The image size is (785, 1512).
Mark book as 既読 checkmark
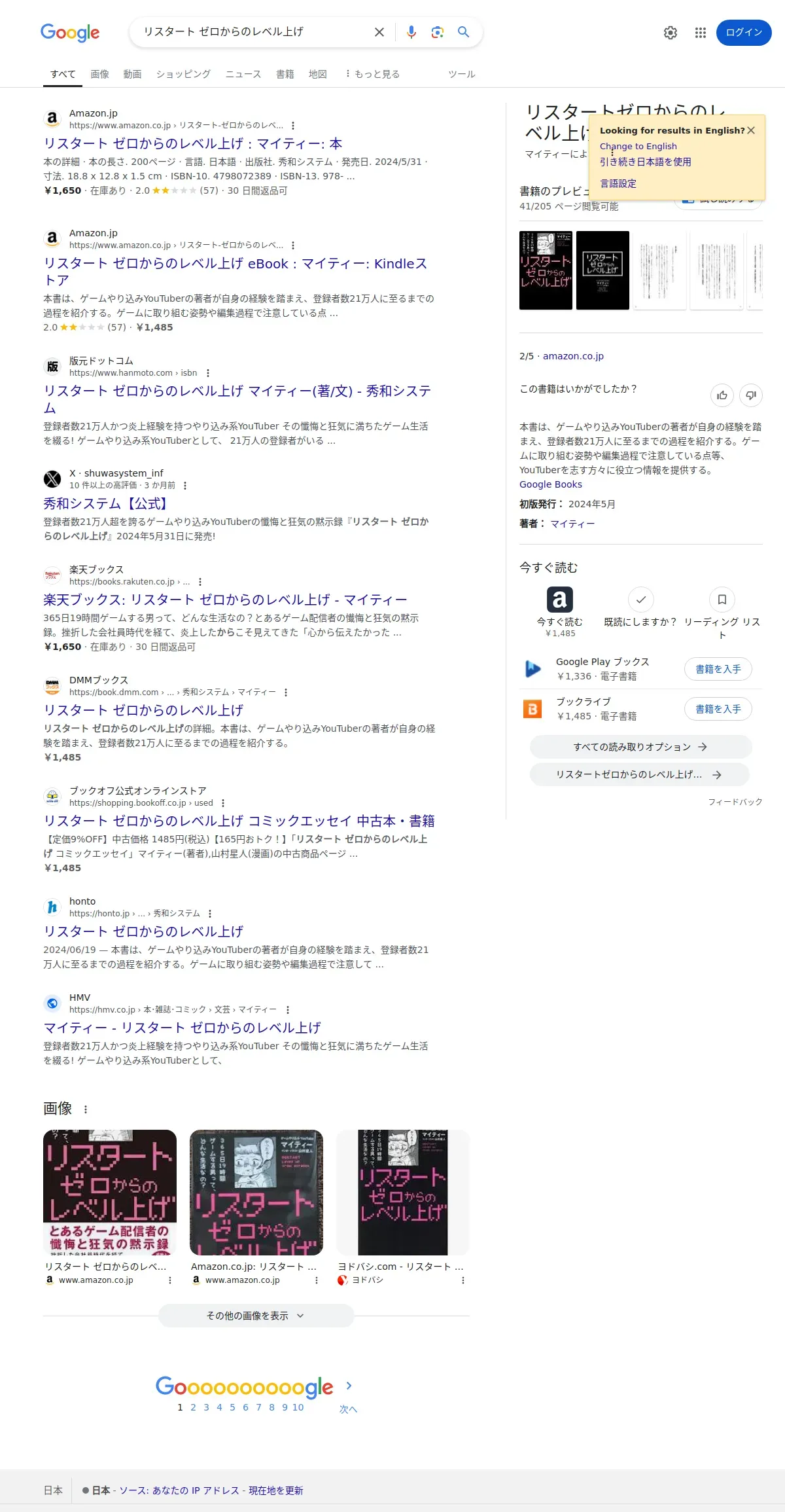pos(641,600)
